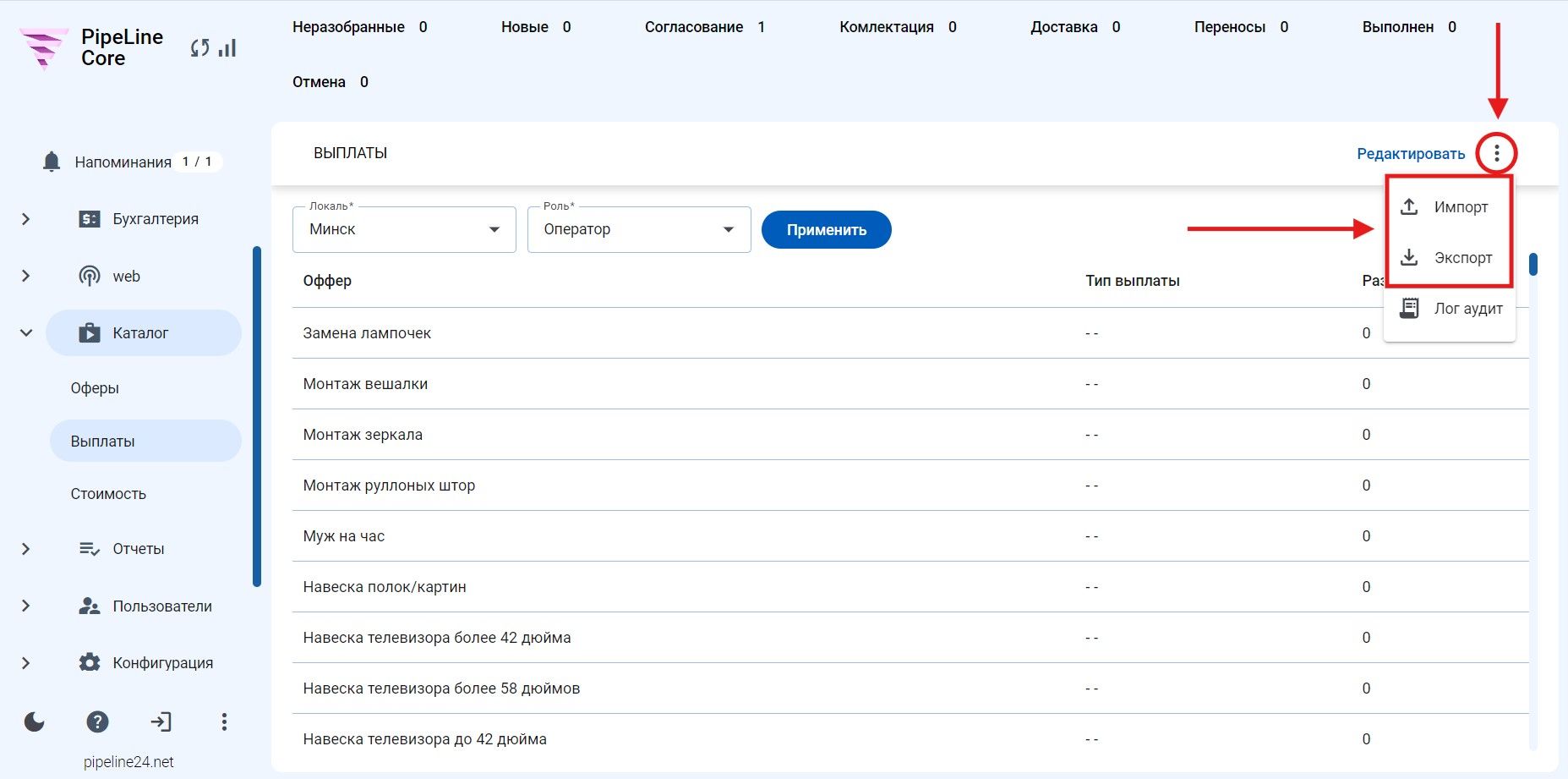1568x779 pixels.
Task: Expand the Конфигурация section chevron
Action: pyautogui.click(x=26, y=663)
